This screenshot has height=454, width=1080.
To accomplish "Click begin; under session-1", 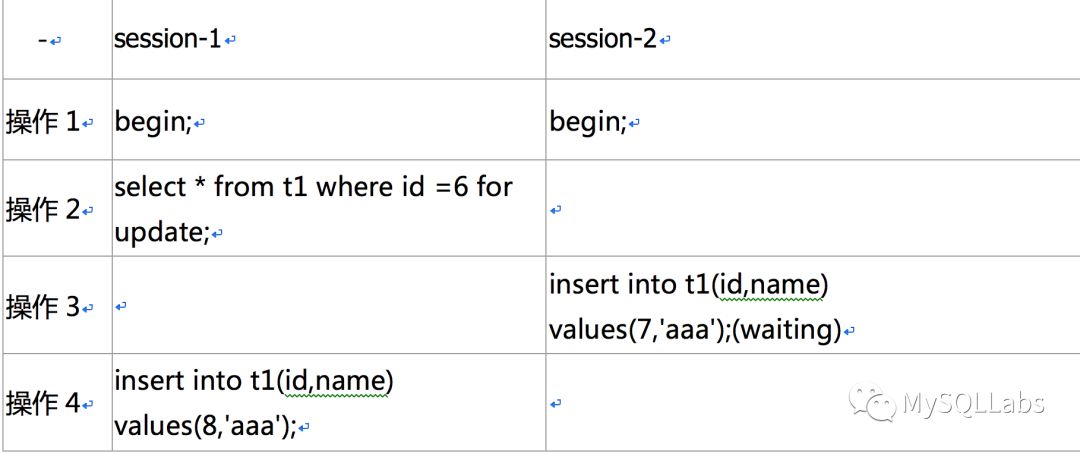I will [x=153, y=122].
